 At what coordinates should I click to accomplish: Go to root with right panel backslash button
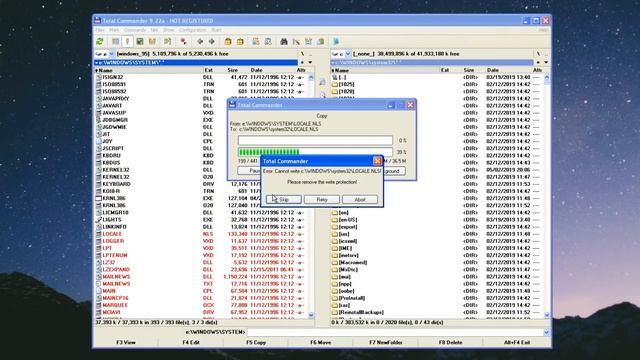[x=538, y=53]
